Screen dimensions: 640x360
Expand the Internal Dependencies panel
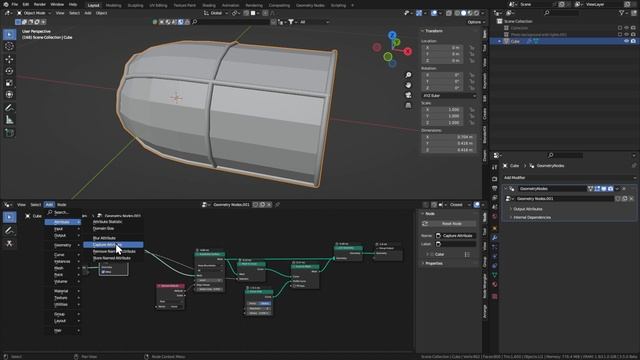(x=531, y=218)
